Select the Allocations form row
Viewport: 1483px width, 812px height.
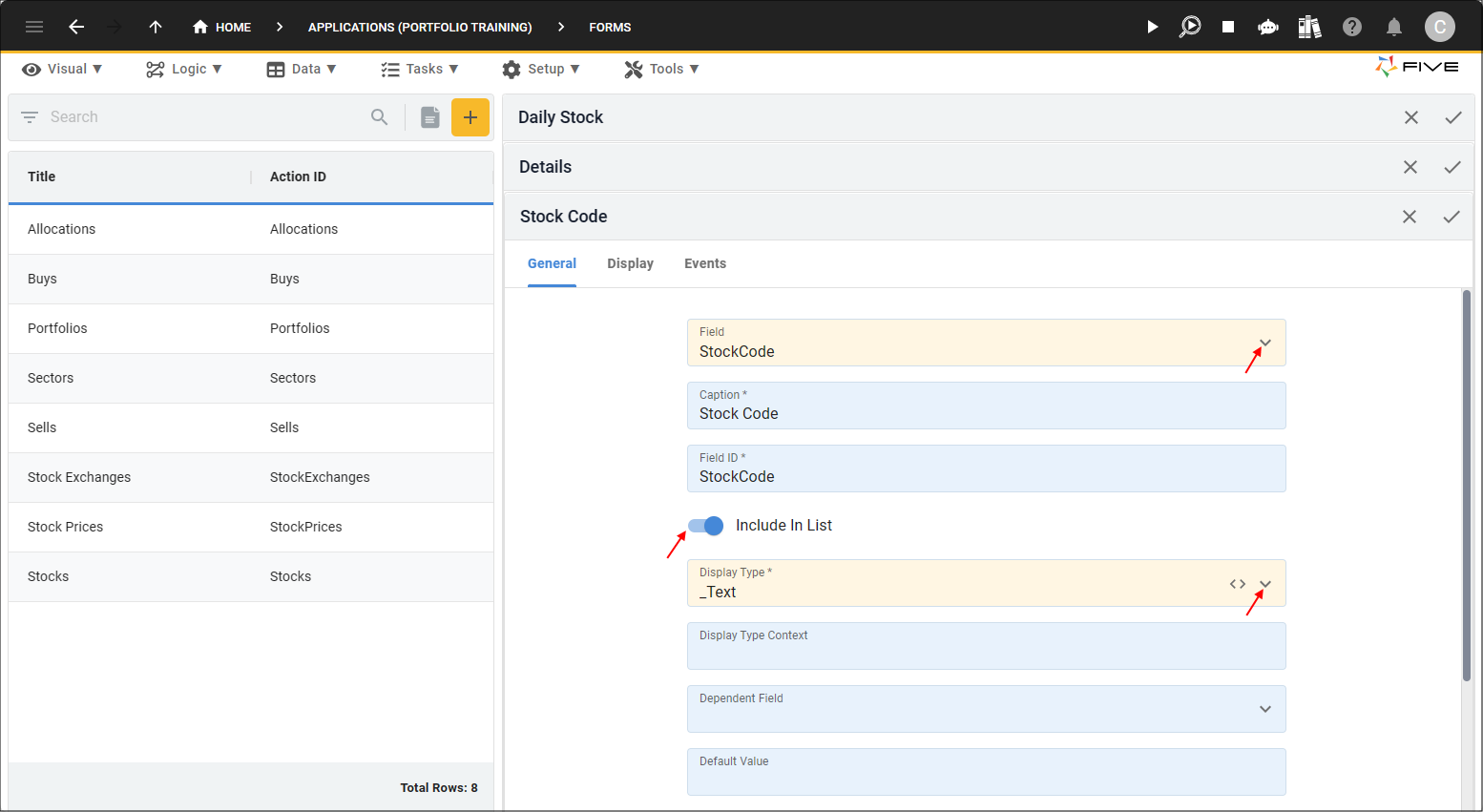click(x=251, y=229)
